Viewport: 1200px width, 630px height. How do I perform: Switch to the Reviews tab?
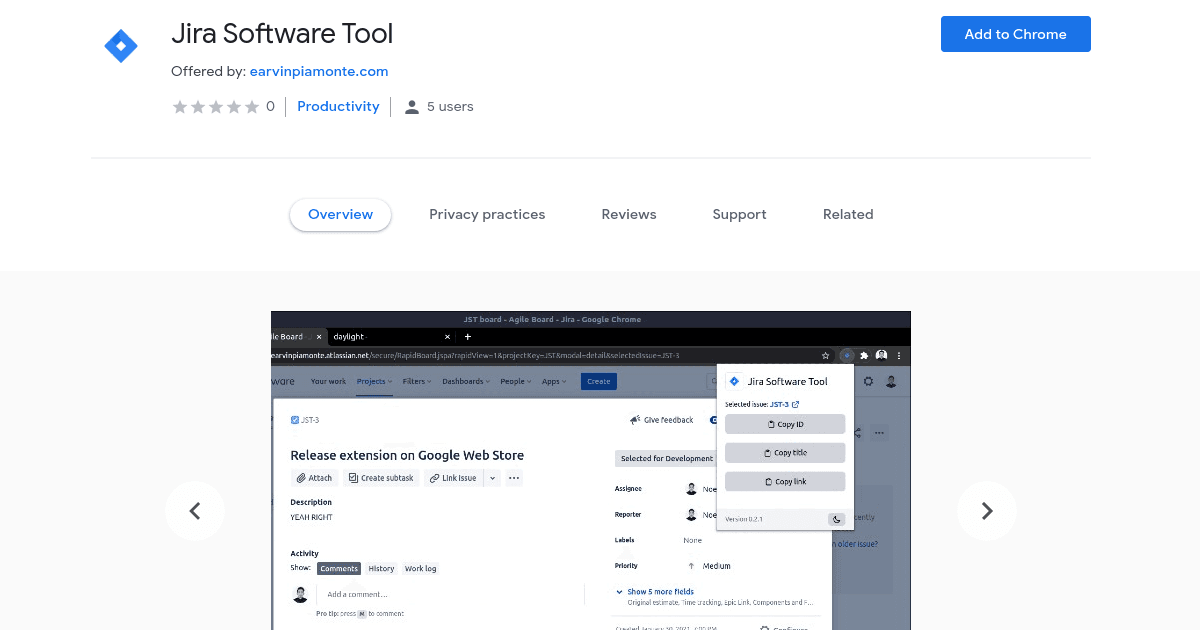point(628,214)
